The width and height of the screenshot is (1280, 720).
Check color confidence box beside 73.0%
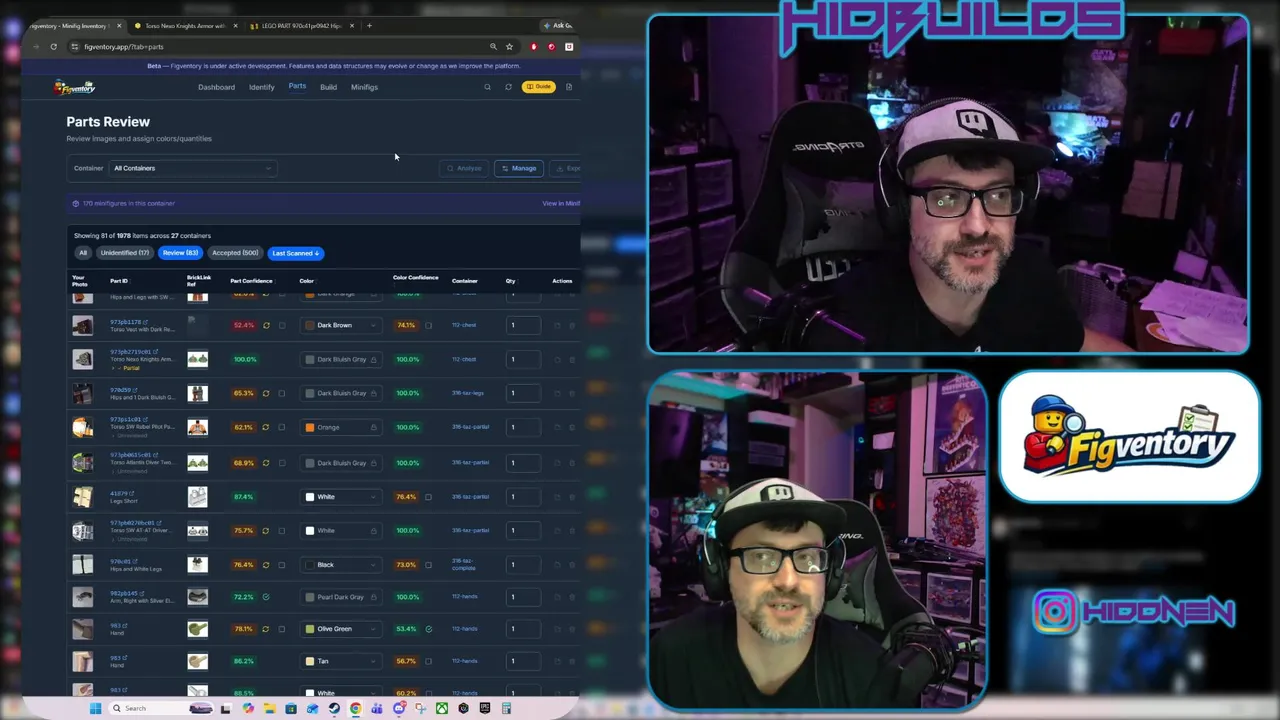[x=428, y=565]
